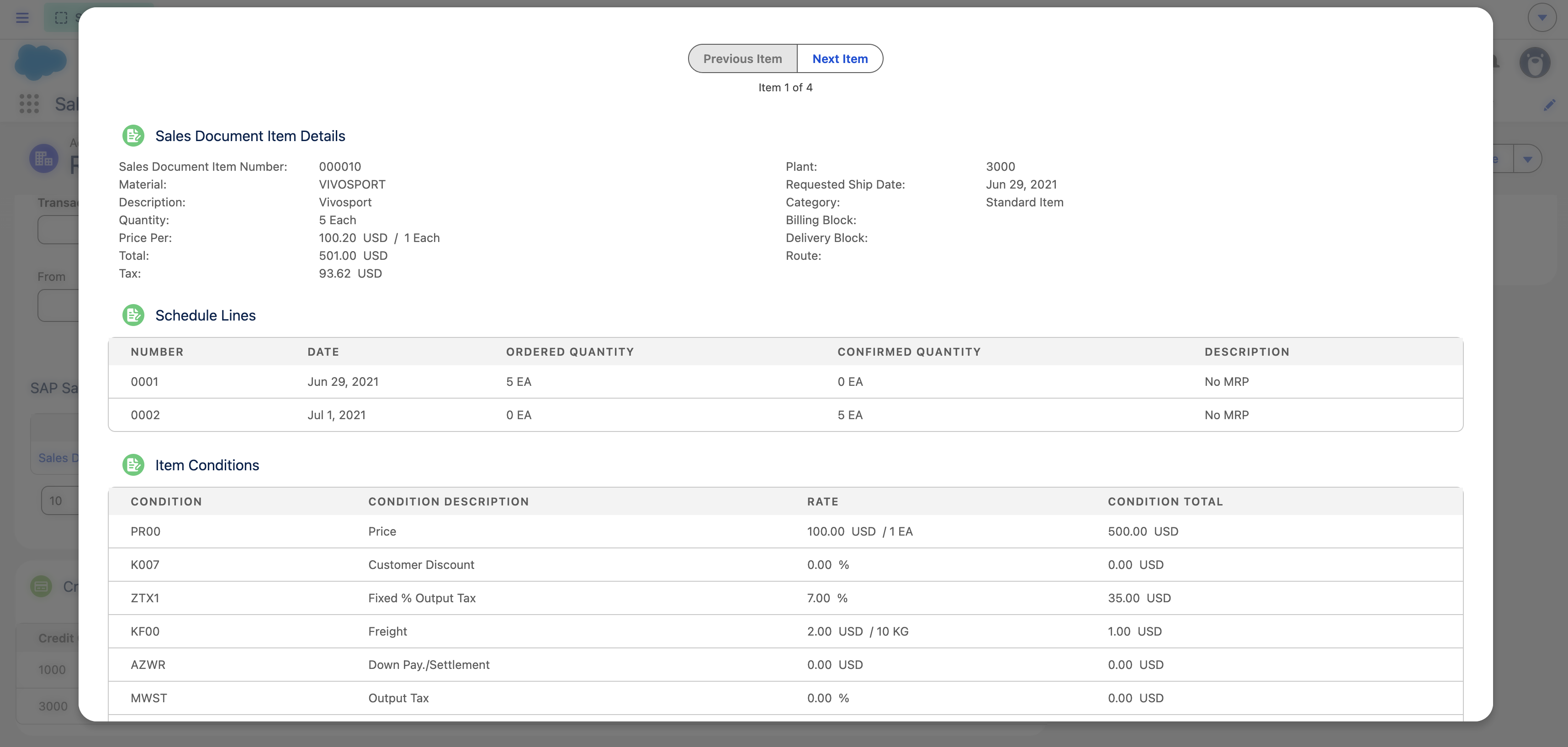Select the KF00 condition code
Screen dimensions: 1568x747
pos(145,631)
